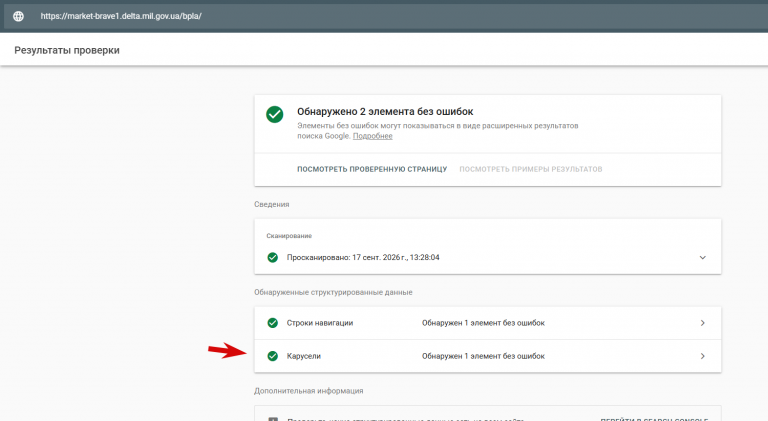The height and width of the screenshot is (421, 768).
Task: Click 'Обнаруженные структурированные данные' label
Action: 333,292
